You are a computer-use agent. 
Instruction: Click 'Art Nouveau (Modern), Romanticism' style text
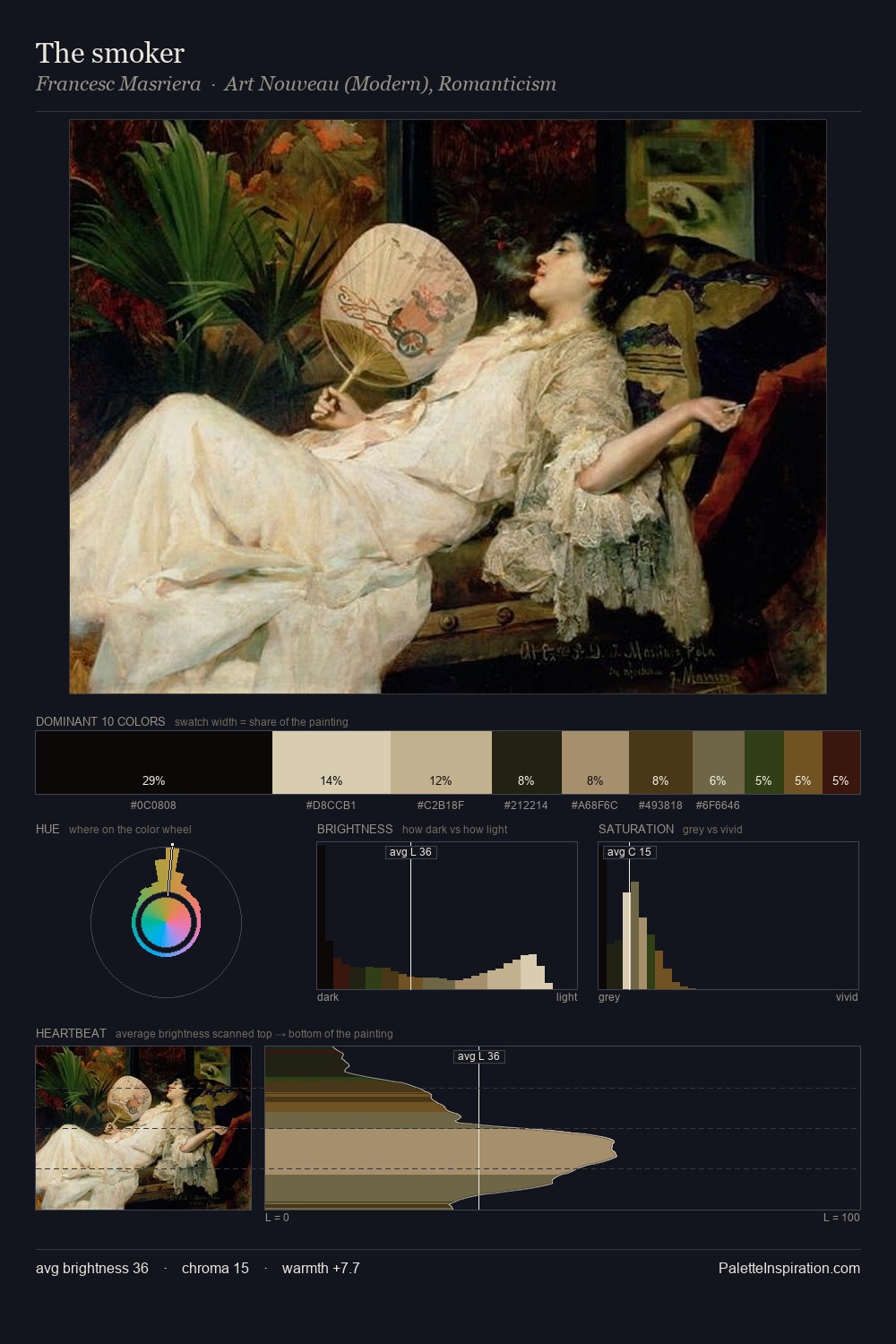pyautogui.click(x=391, y=83)
